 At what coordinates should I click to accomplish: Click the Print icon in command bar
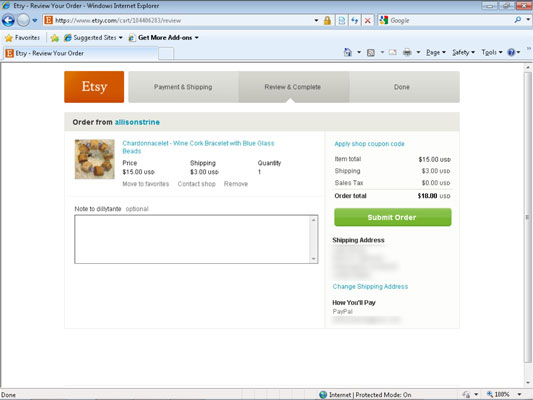[x=407, y=52]
